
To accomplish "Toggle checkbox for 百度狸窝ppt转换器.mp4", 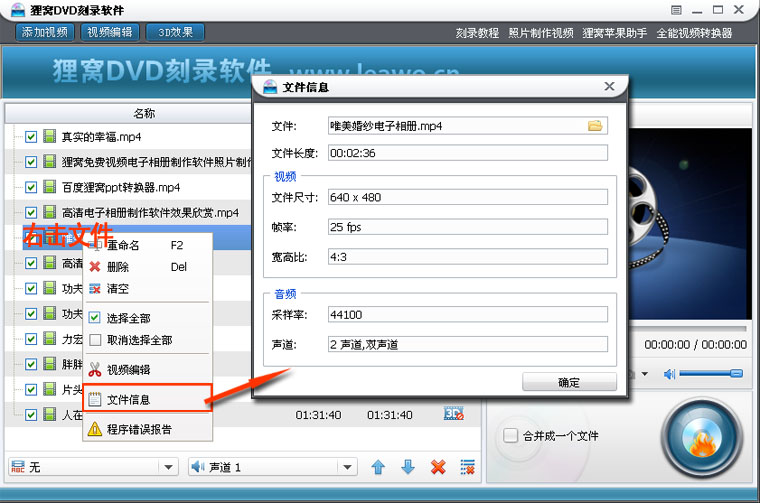I will click(31, 188).
